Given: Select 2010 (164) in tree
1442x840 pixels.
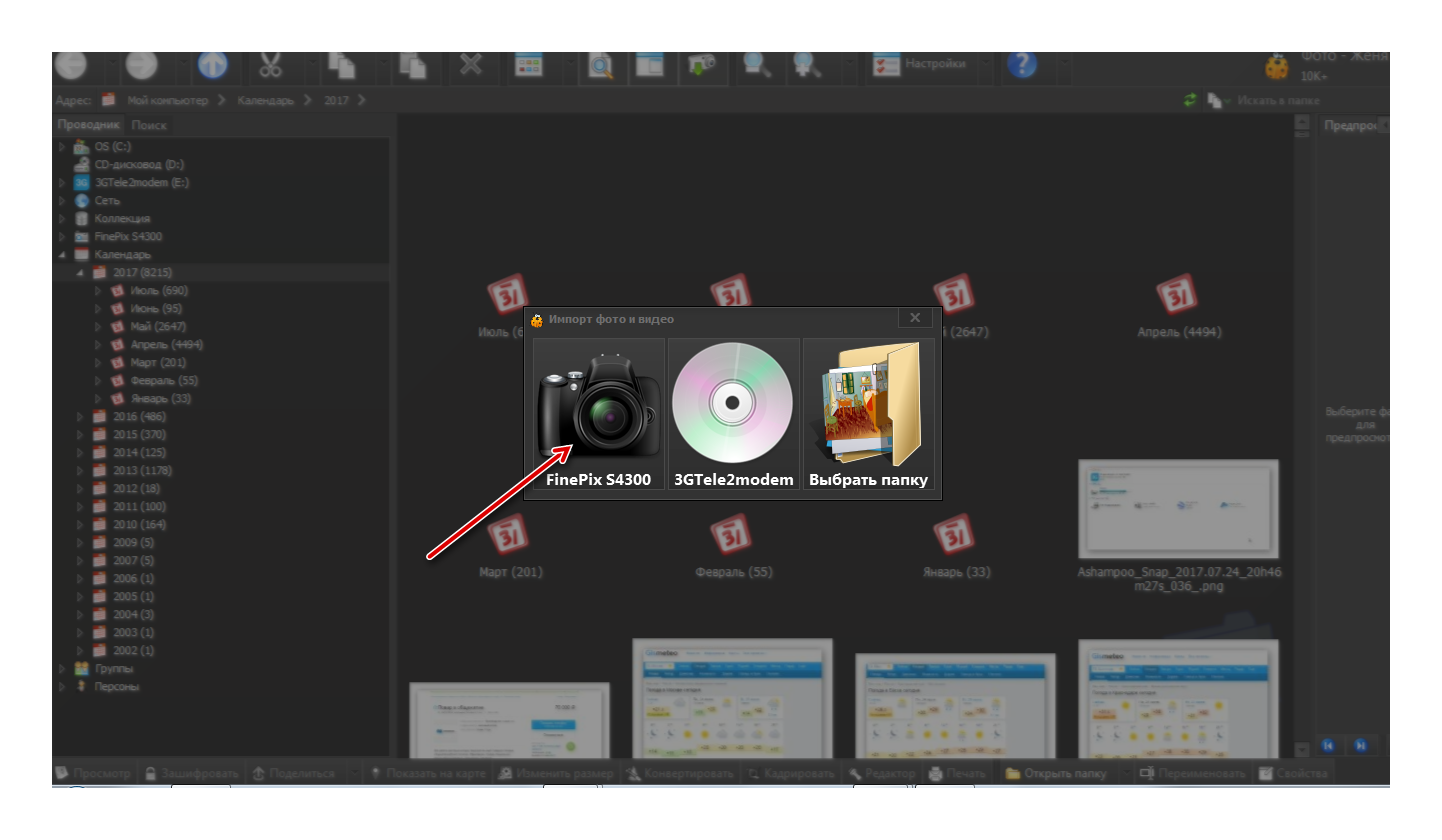Looking at the screenshot, I should [139, 525].
